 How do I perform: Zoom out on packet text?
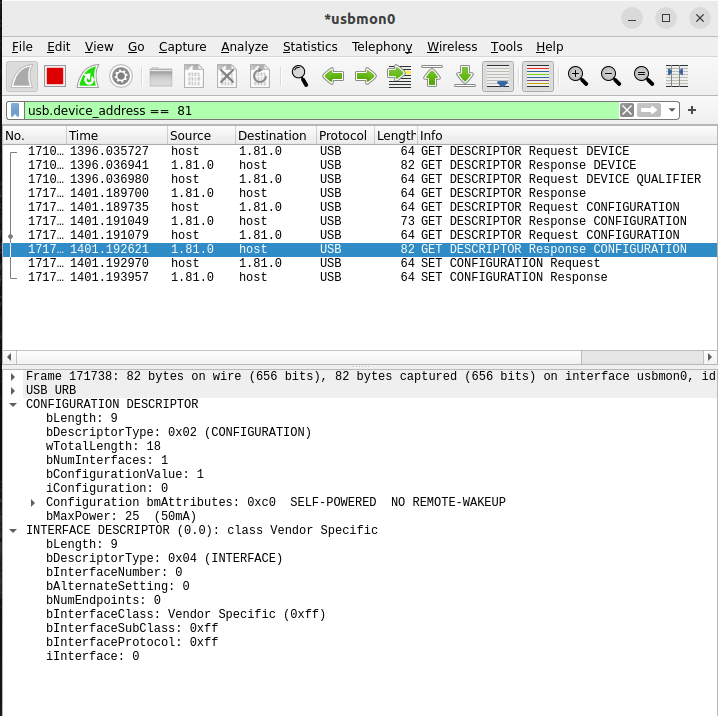pos(610,76)
